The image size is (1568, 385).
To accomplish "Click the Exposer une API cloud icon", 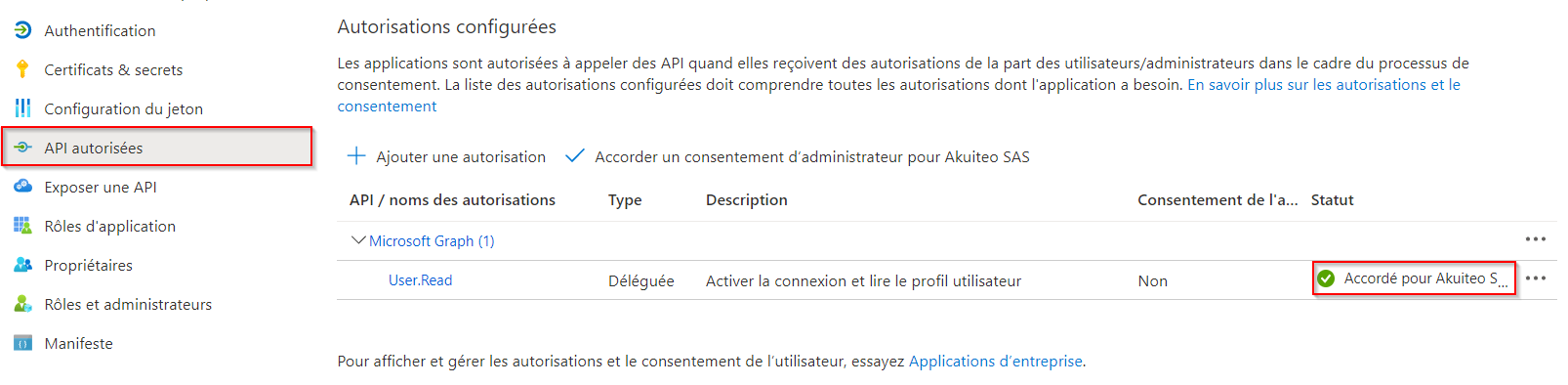I will coord(23,187).
